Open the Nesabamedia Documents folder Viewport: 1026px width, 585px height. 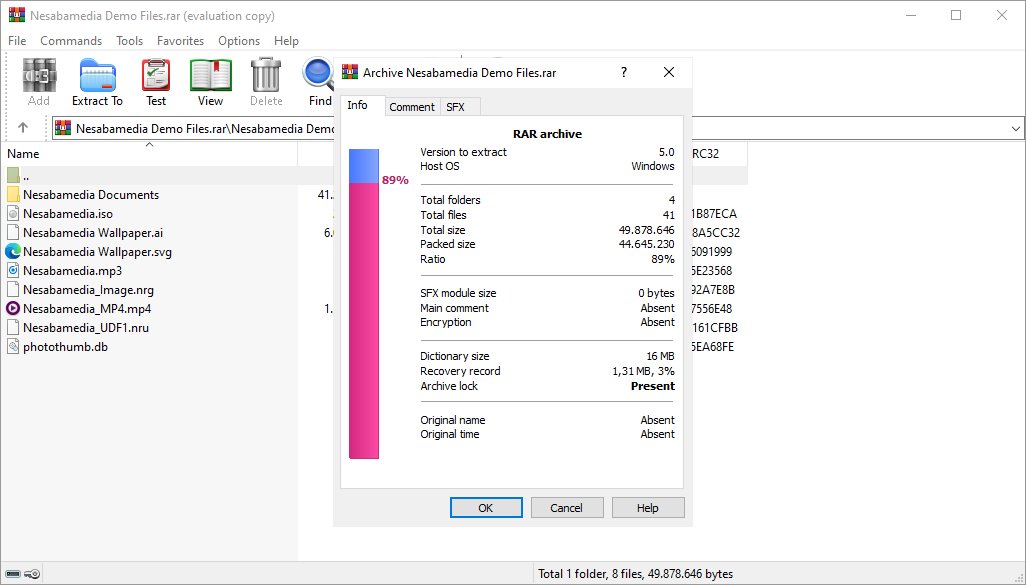tap(91, 195)
